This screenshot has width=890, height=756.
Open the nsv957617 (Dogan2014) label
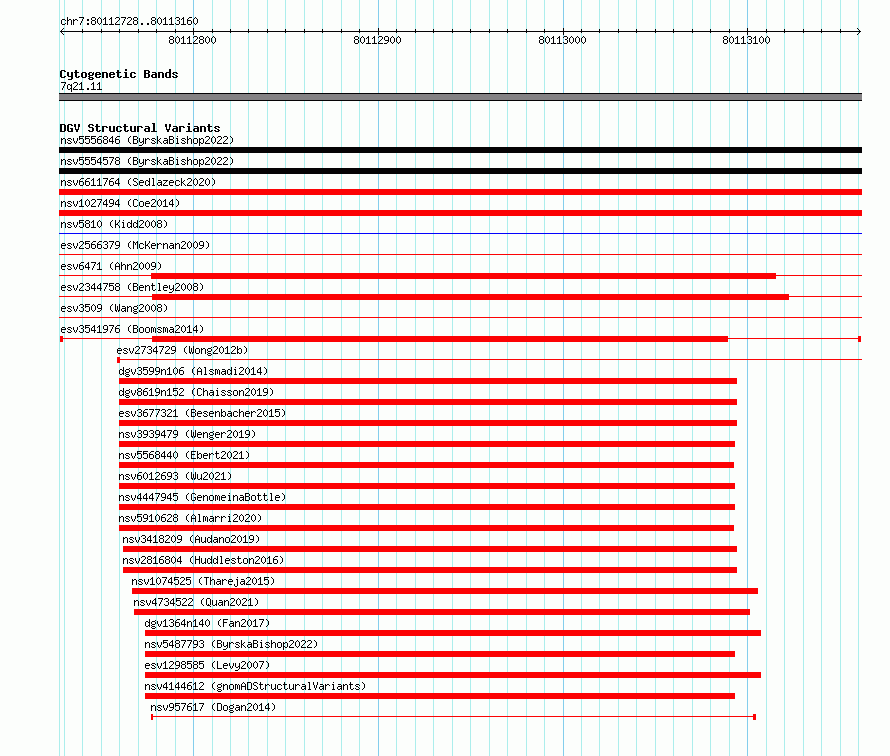point(213,707)
